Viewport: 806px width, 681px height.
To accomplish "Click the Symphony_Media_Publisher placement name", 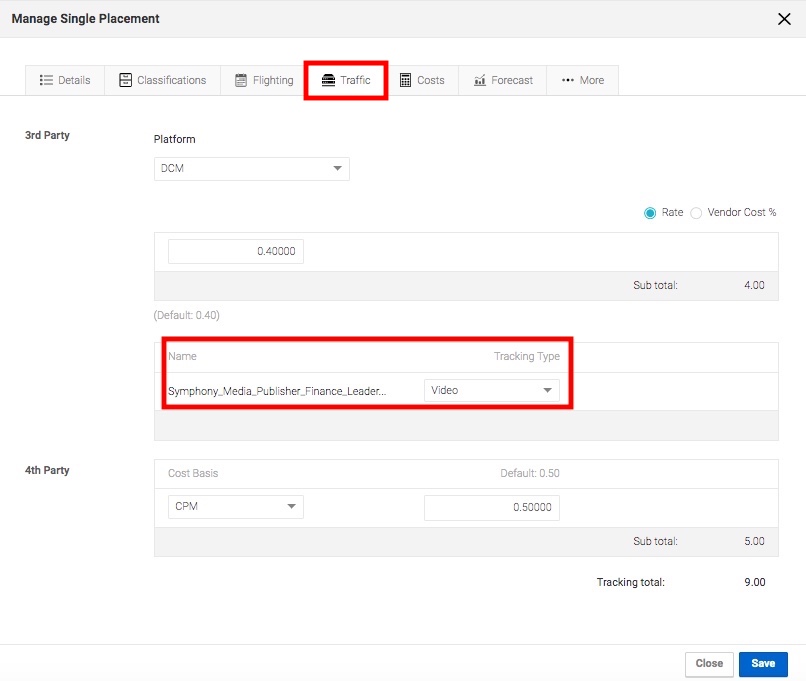I will pyautogui.click(x=277, y=391).
